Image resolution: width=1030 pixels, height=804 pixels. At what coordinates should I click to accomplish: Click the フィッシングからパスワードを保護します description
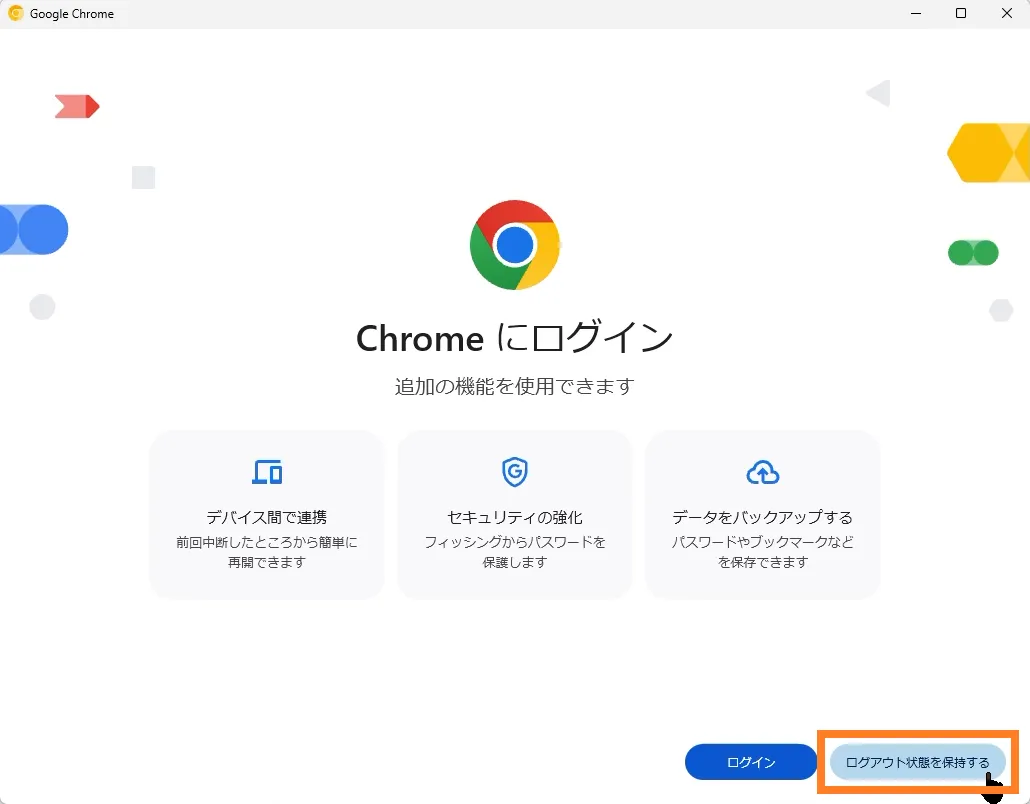[514, 552]
